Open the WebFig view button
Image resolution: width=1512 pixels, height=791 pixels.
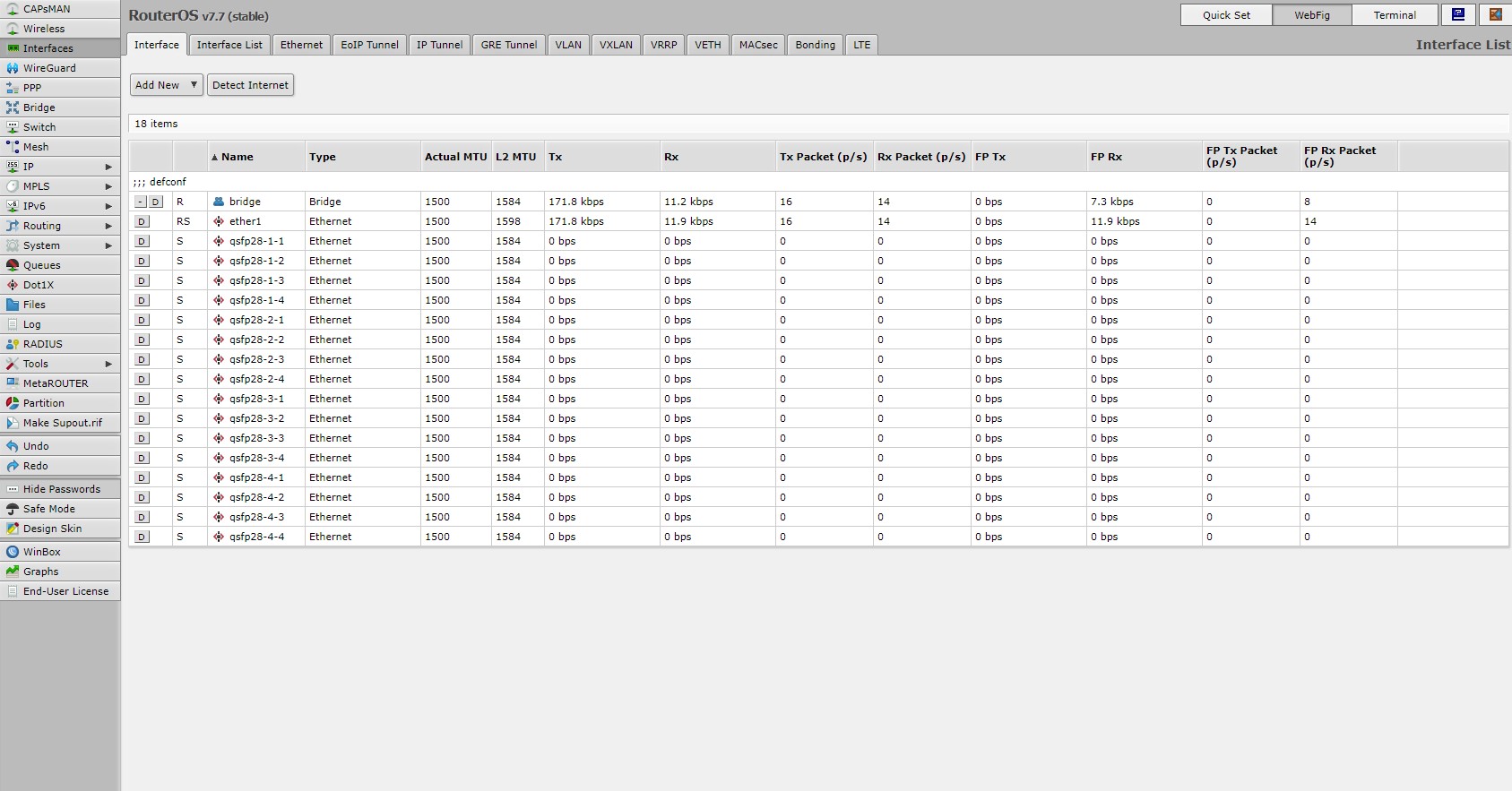[1312, 15]
